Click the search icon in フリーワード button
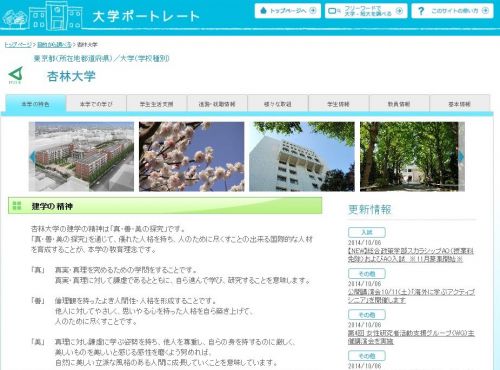The width and height of the screenshot is (500, 370). click(x=333, y=11)
